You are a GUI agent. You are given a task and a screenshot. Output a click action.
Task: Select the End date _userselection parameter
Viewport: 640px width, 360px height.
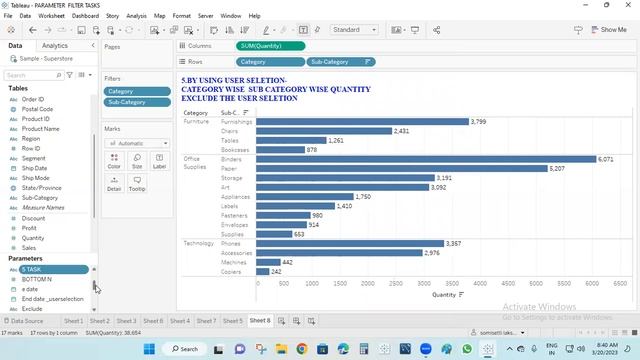pyautogui.click(x=52, y=299)
